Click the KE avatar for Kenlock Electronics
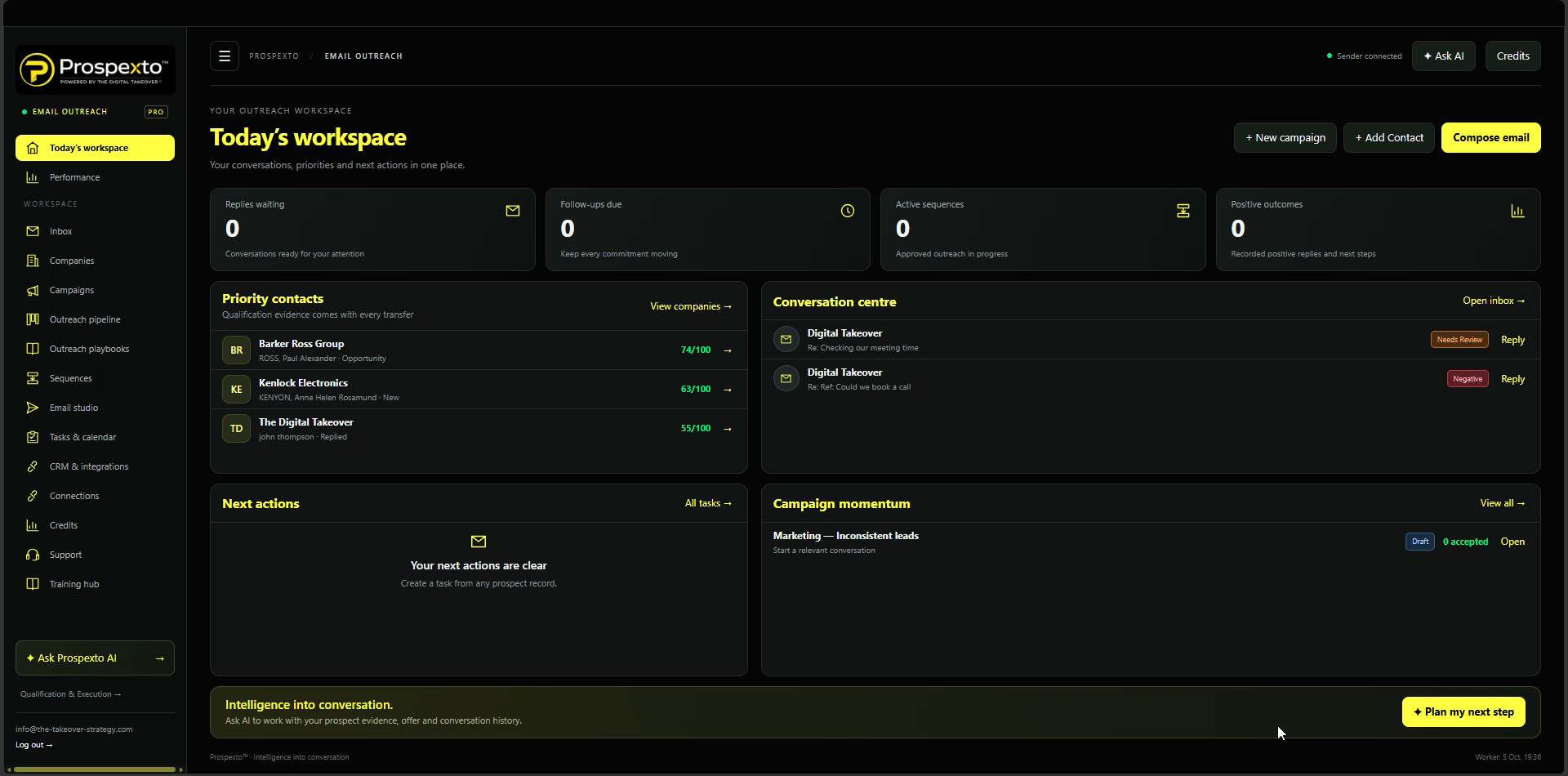Screen dimensions: 1568x776 coord(236,390)
